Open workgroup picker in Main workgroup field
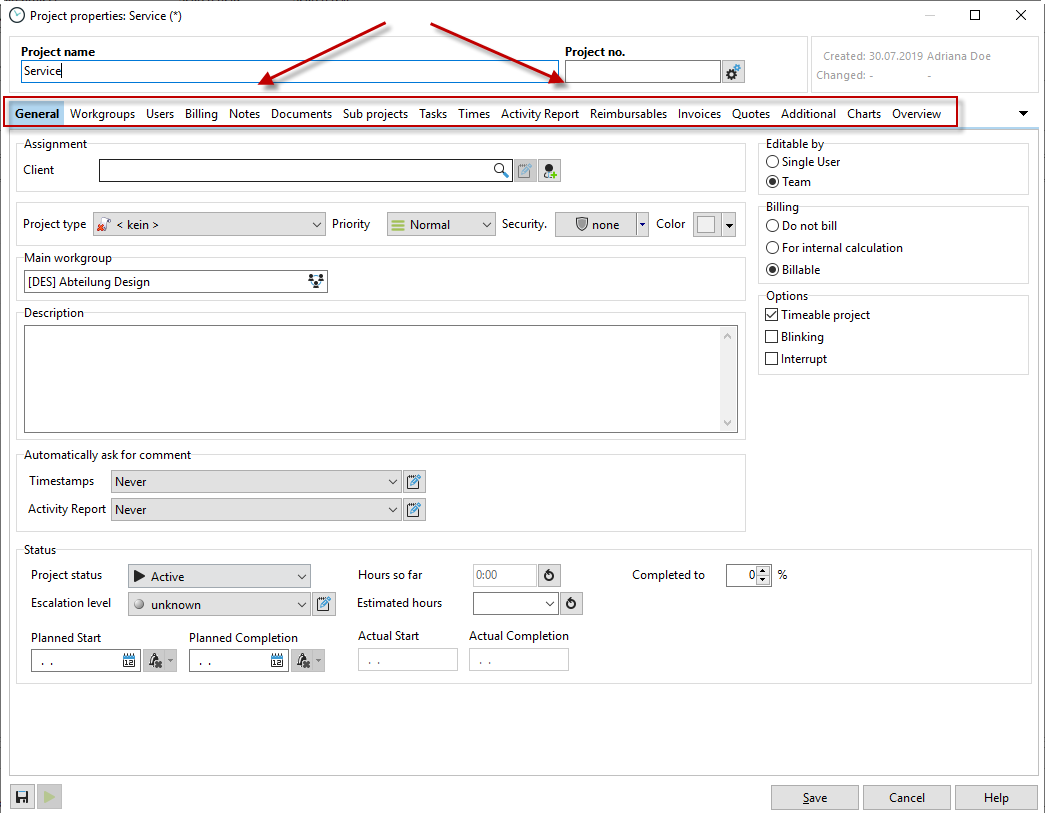This screenshot has height=814, width=1045. pyautogui.click(x=317, y=282)
